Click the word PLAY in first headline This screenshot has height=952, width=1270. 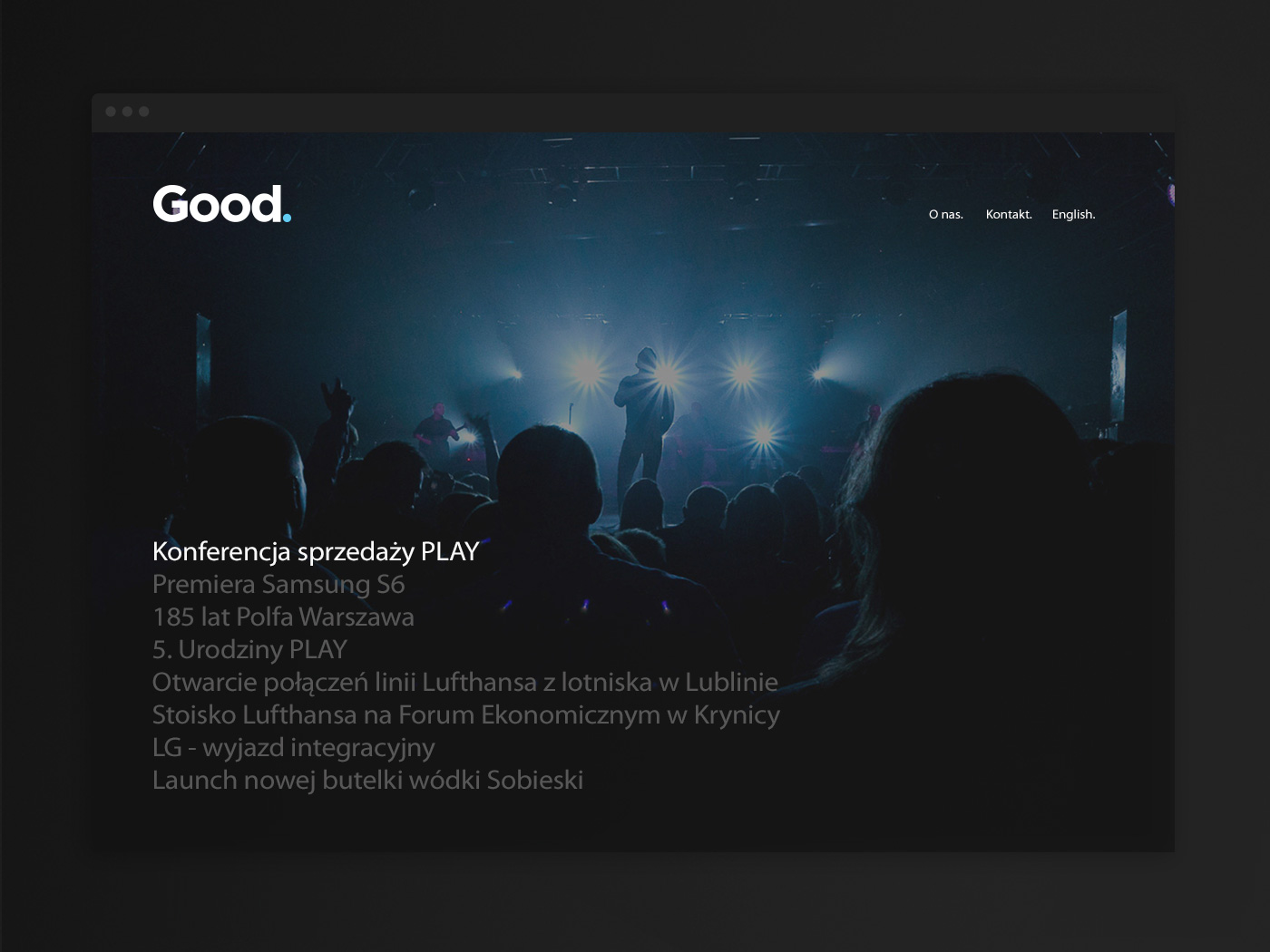[x=450, y=551]
